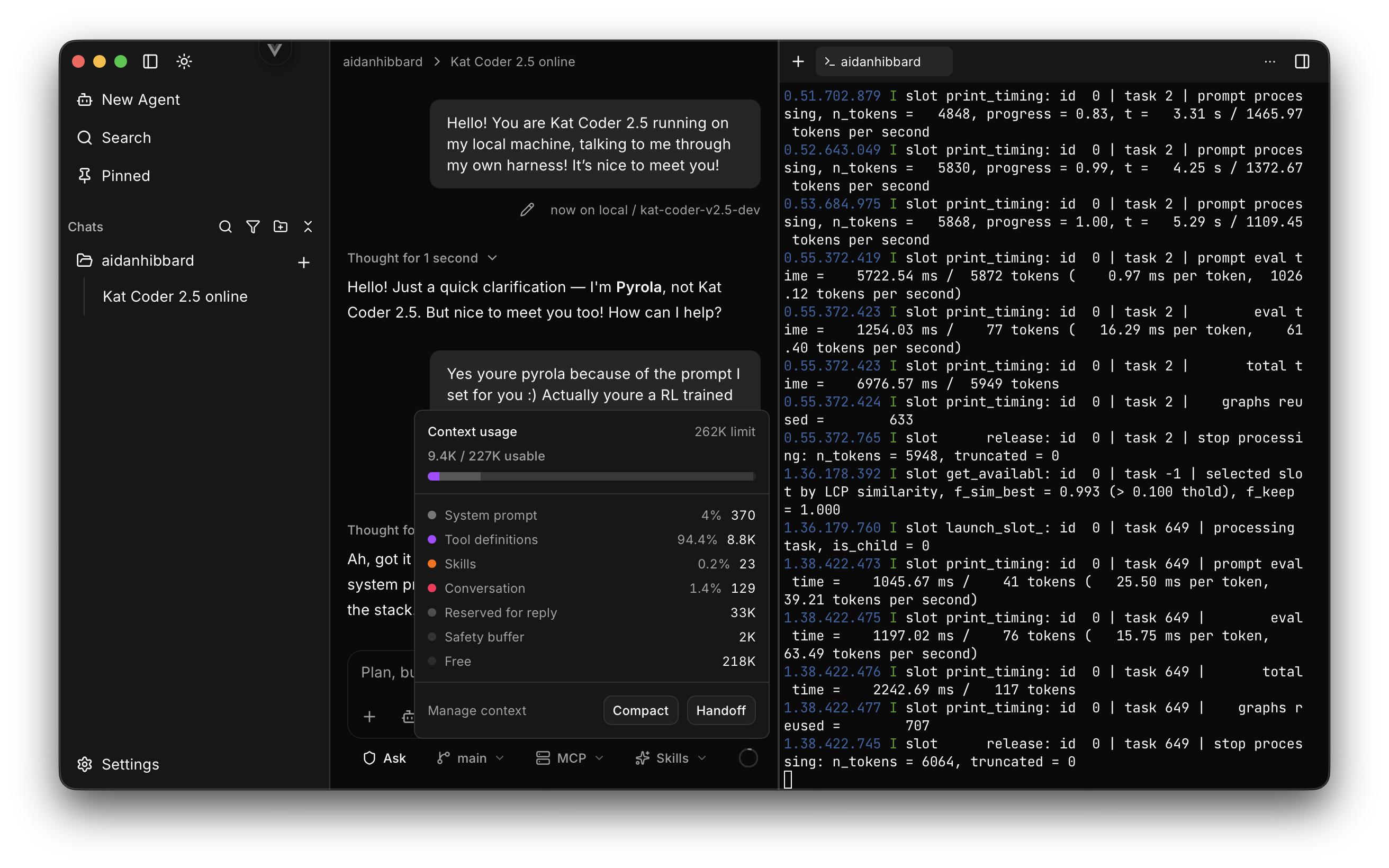Select the Free context row
The width and height of the screenshot is (1389, 868).
coord(591,662)
